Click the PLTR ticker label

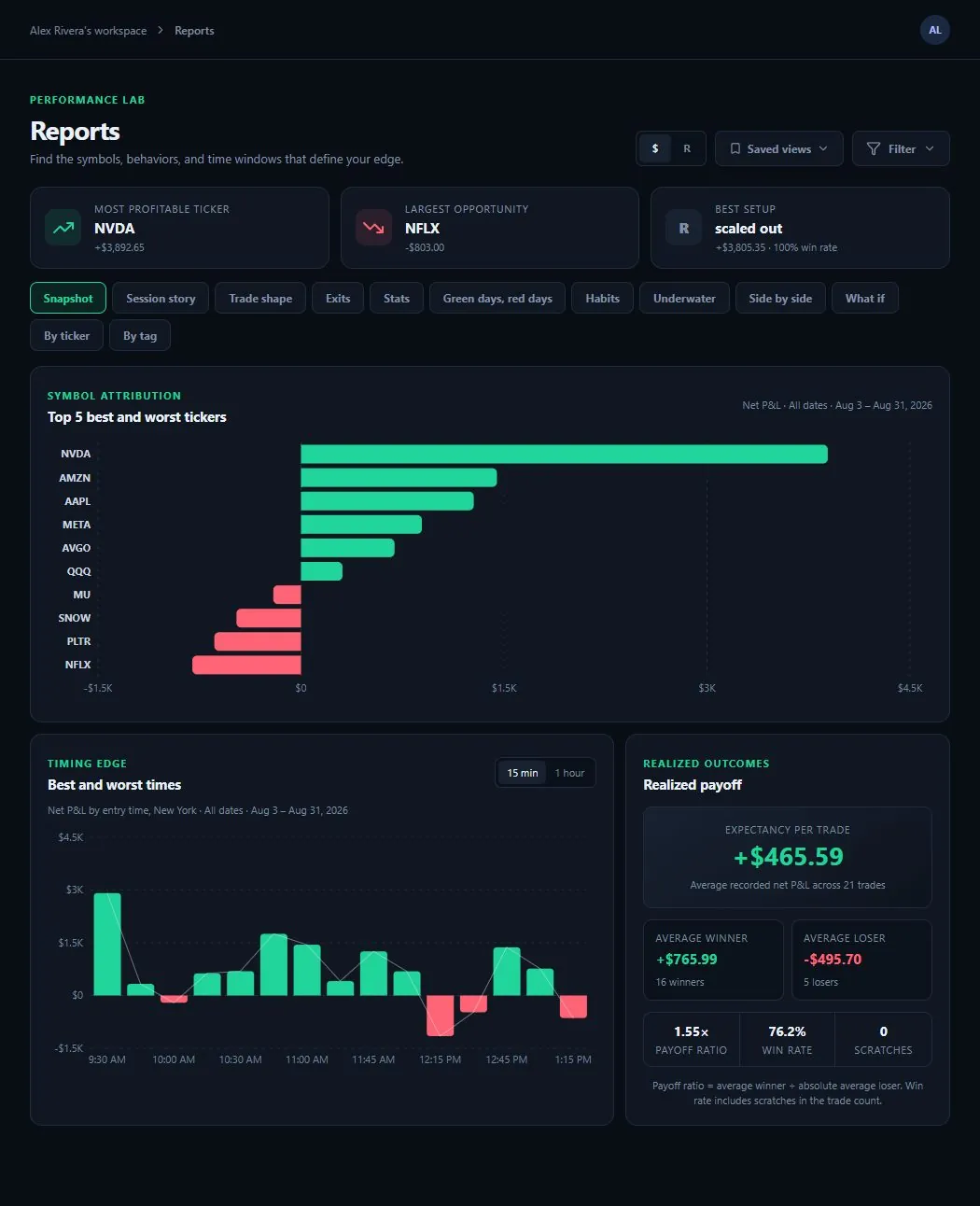(78, 641)
